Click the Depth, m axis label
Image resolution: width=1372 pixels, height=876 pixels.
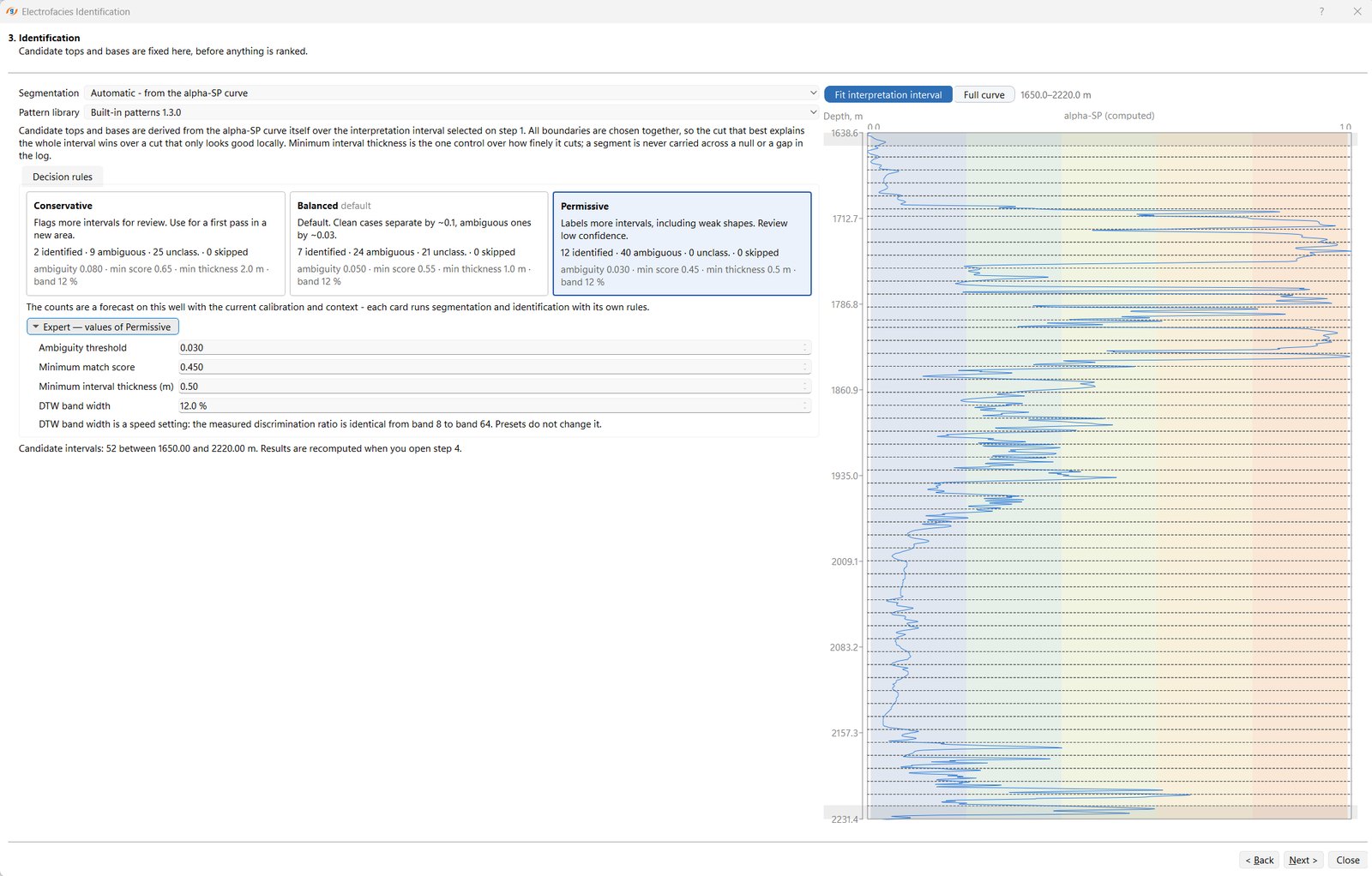click(843, 117)
